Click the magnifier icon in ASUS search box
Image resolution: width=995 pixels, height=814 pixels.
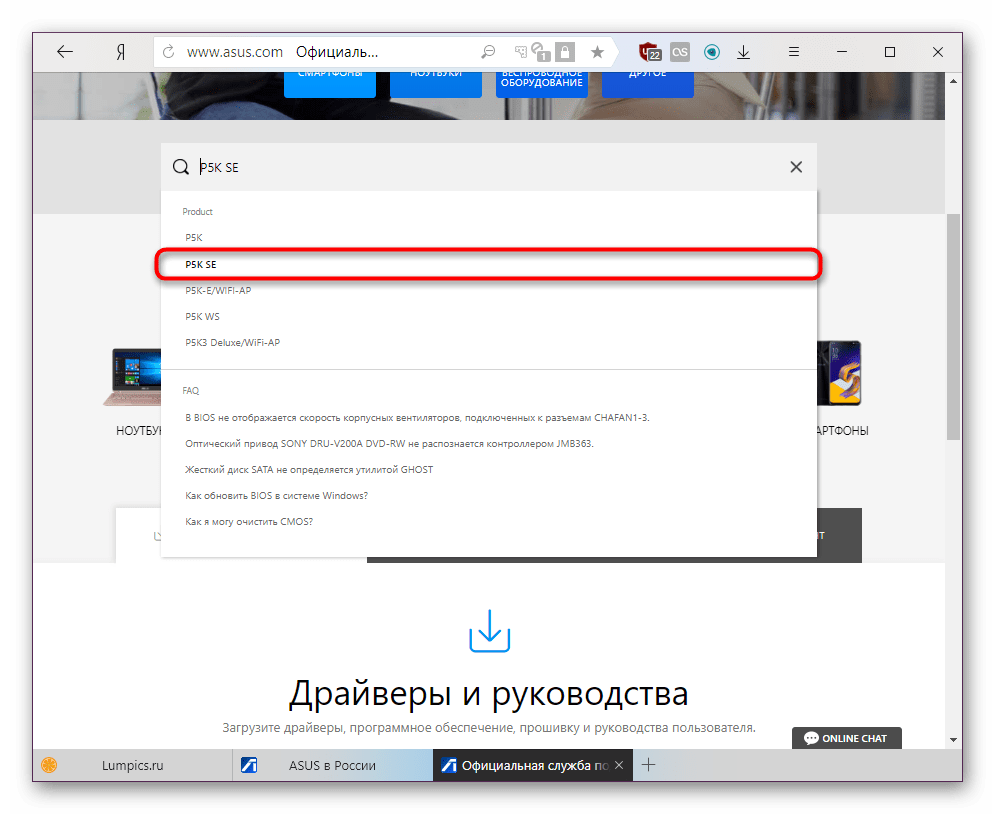point(180,167)
